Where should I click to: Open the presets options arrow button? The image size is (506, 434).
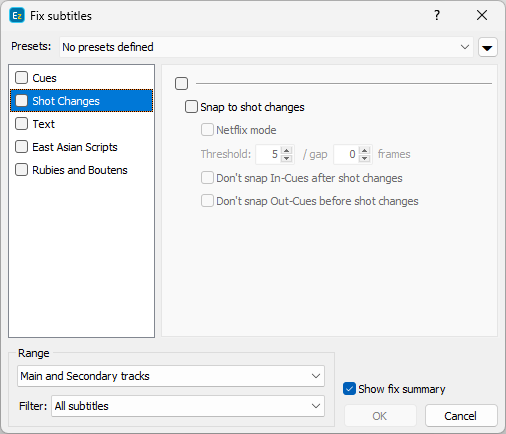pos(488,47)
